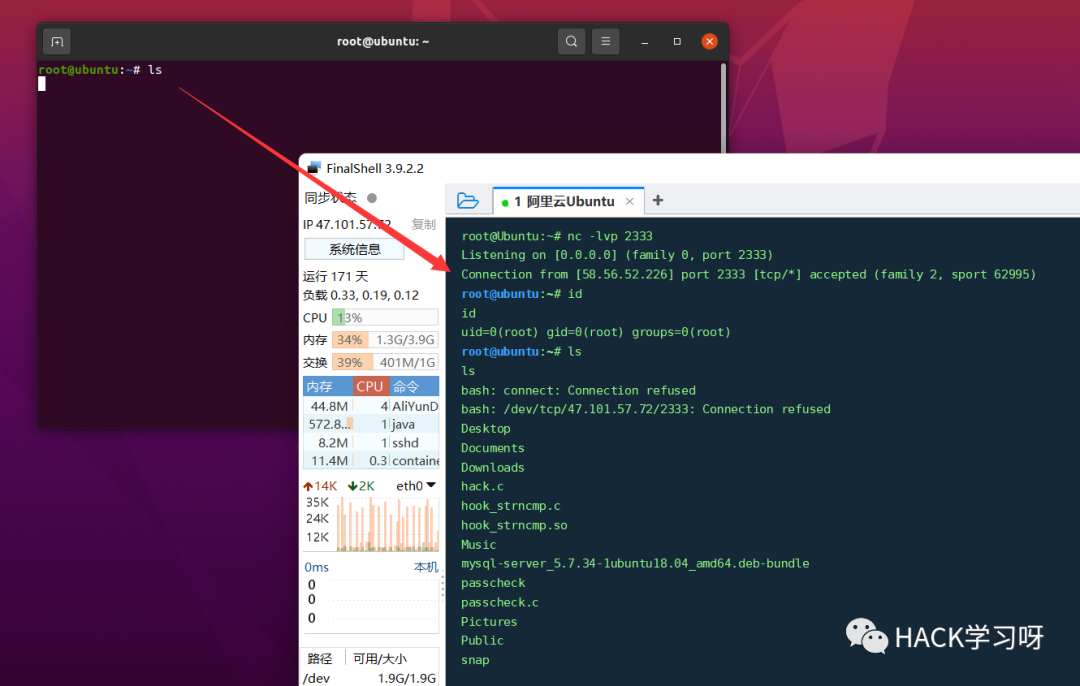Select the AliYunD process row
Image resolution: width=1080 pixels, height=686 pixels.
[371, 406]
